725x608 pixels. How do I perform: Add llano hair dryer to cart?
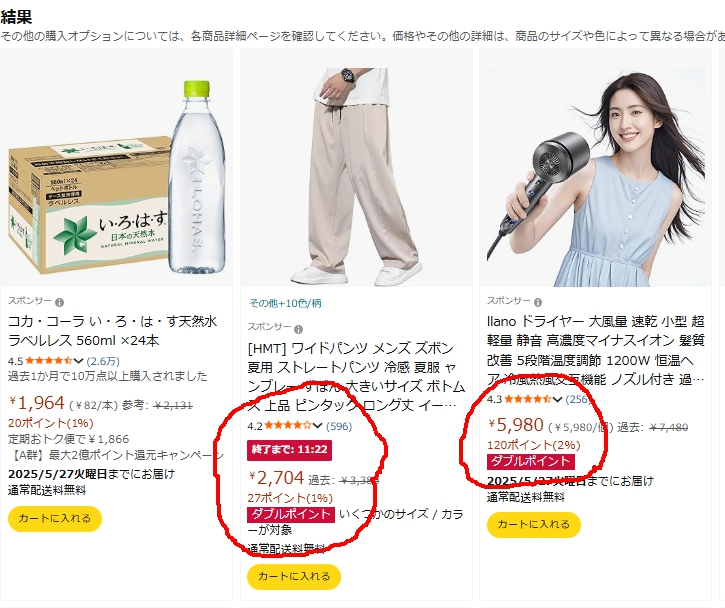click(x=534, y=524)
